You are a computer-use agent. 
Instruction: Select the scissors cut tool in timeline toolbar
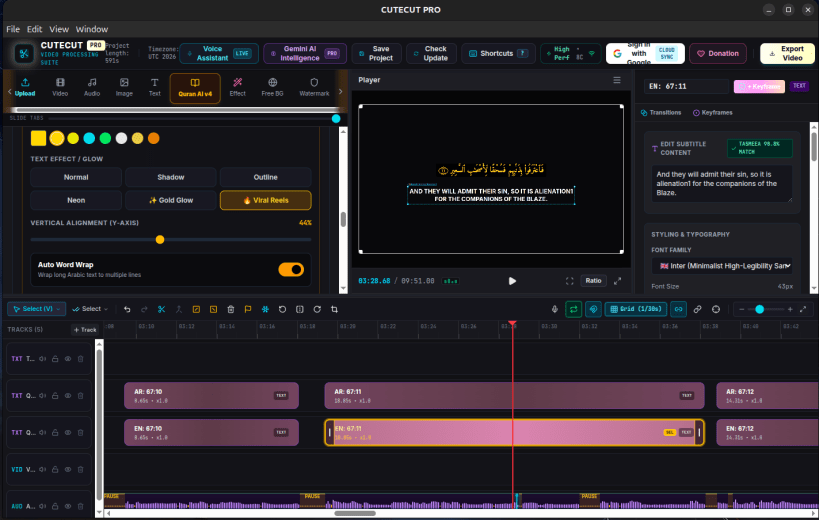pos(161,309)
